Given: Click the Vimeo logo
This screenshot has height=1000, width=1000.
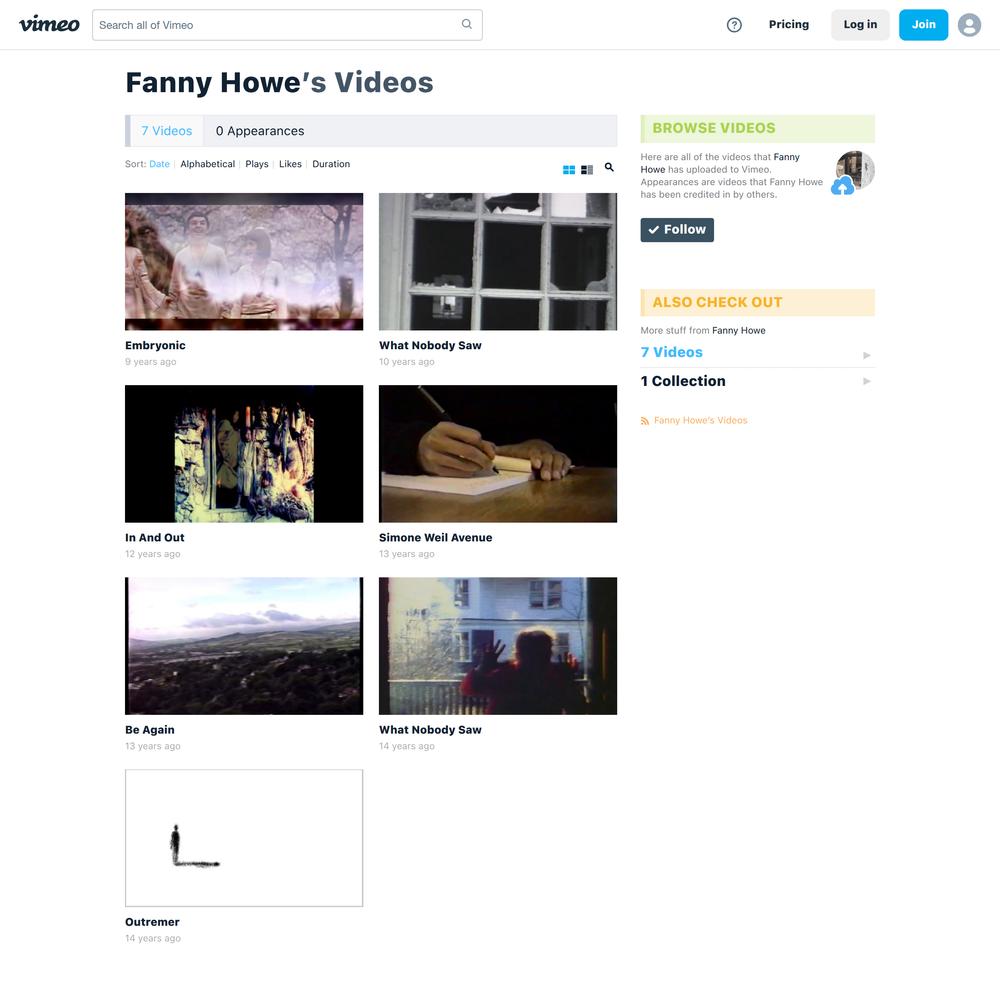Looking at the screenshot, I should pos(49,25).
